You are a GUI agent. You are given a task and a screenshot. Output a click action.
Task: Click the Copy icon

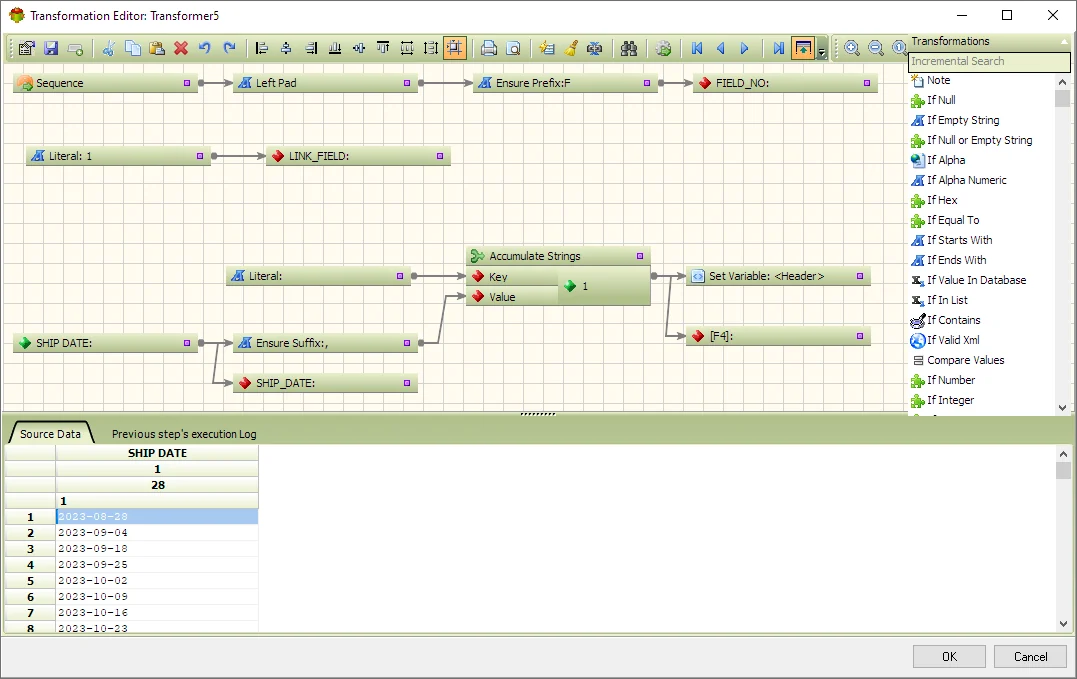(133, 48)
